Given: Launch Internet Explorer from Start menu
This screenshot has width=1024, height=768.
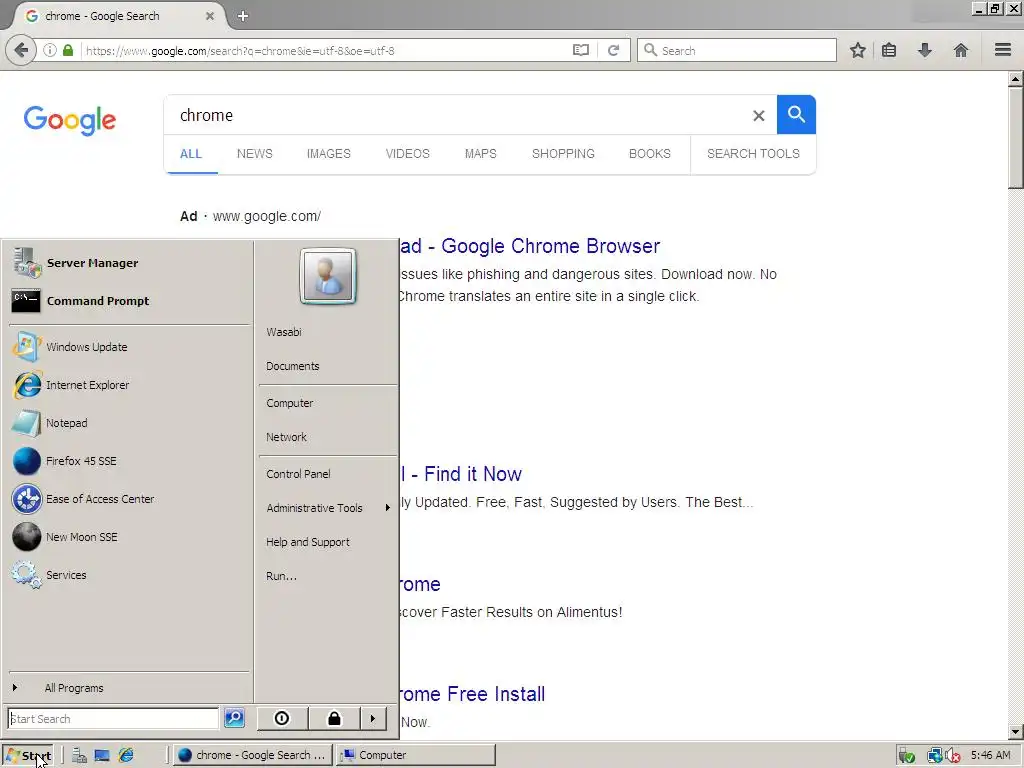Looking at the screenshot, I should [129, 385].
